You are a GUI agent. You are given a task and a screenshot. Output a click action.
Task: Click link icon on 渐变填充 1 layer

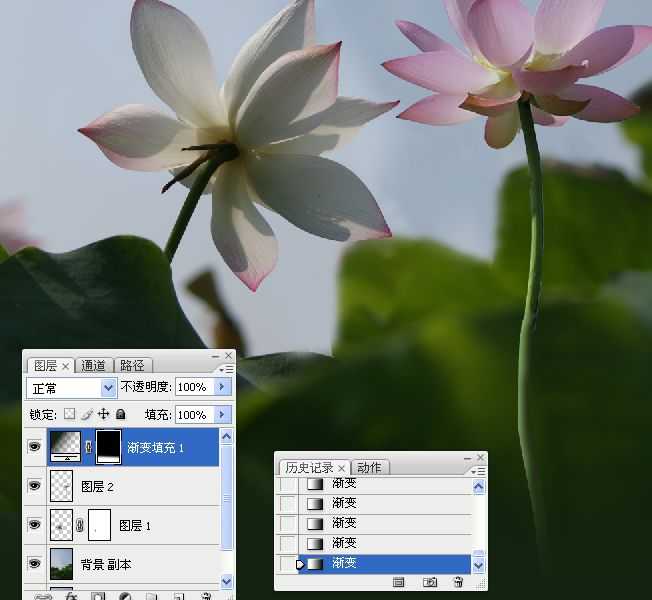click(88, 447)
